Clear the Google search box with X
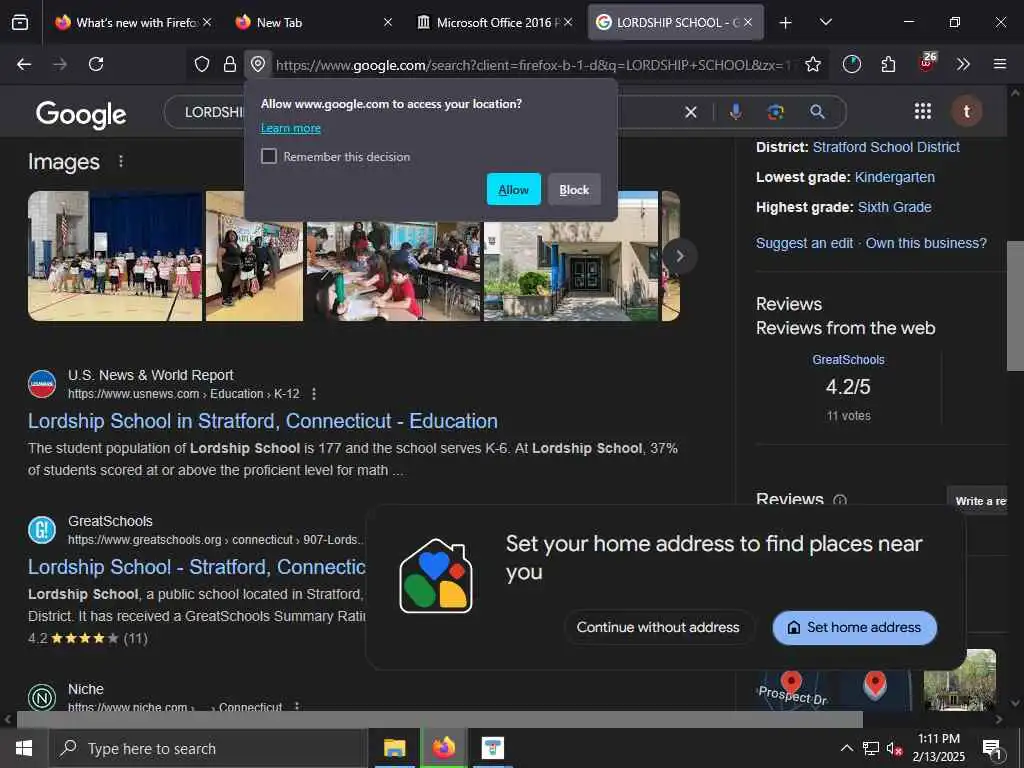The image size is (1024, 768). pos(690,112)
